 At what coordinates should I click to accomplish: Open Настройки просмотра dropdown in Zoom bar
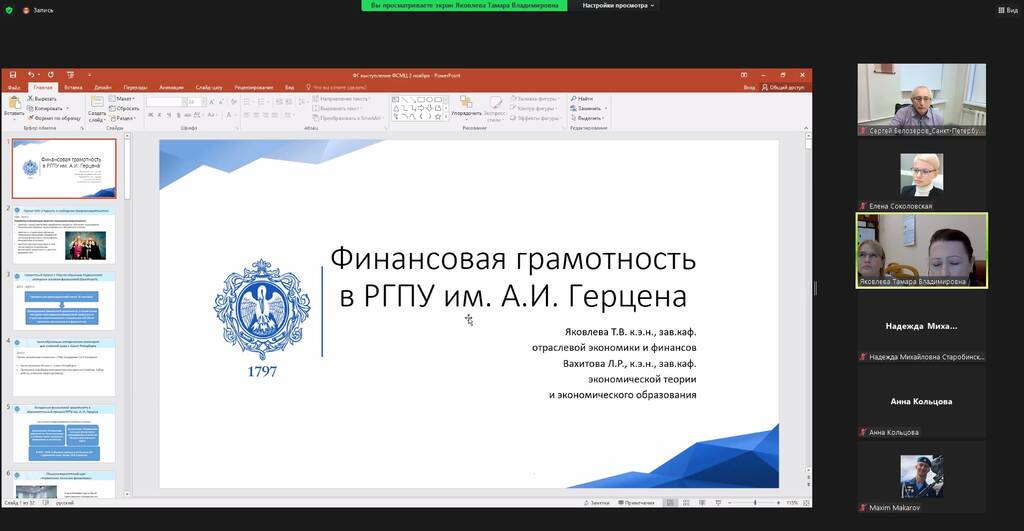click(x=617, y=5)
